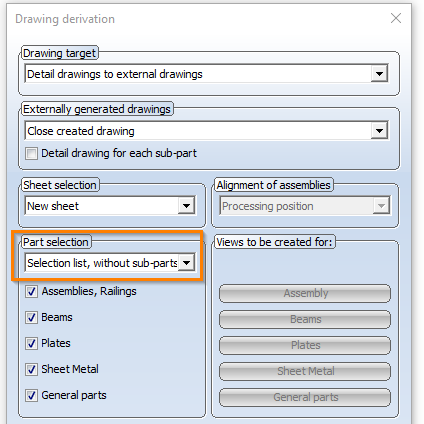Image resolution: width=424 pixels, height=424 pixels.
Task: Uncheck the General parts checkbox
Action: point(32,395)
